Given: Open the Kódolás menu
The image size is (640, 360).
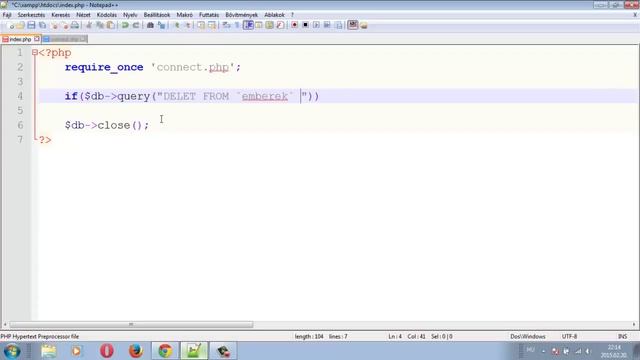Looking at the screenshot, I should pyautogui.click(x=107, y=15).
